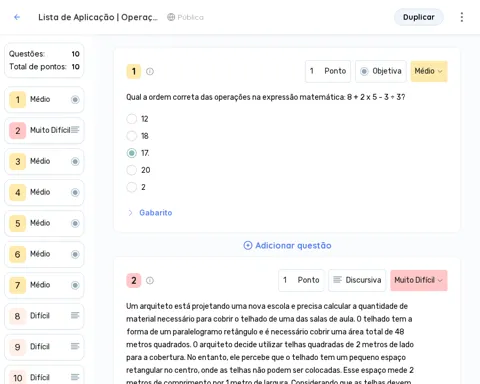The height and width of the screenshot is (384, 480).
Task: Click the question 1 statement text
Action: click(x=265, y=97)
